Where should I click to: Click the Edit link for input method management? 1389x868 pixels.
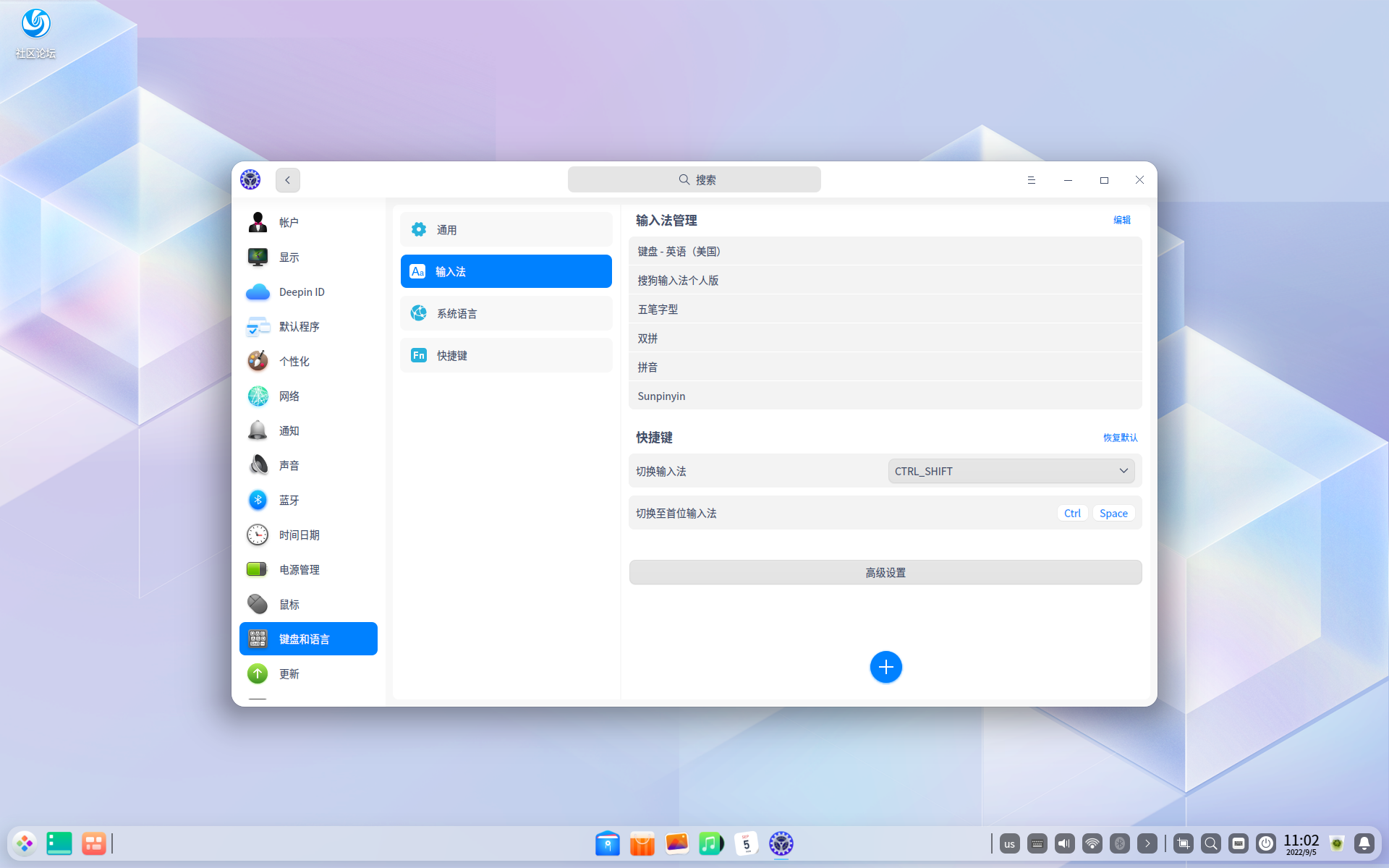click(x=1121, y=220)
